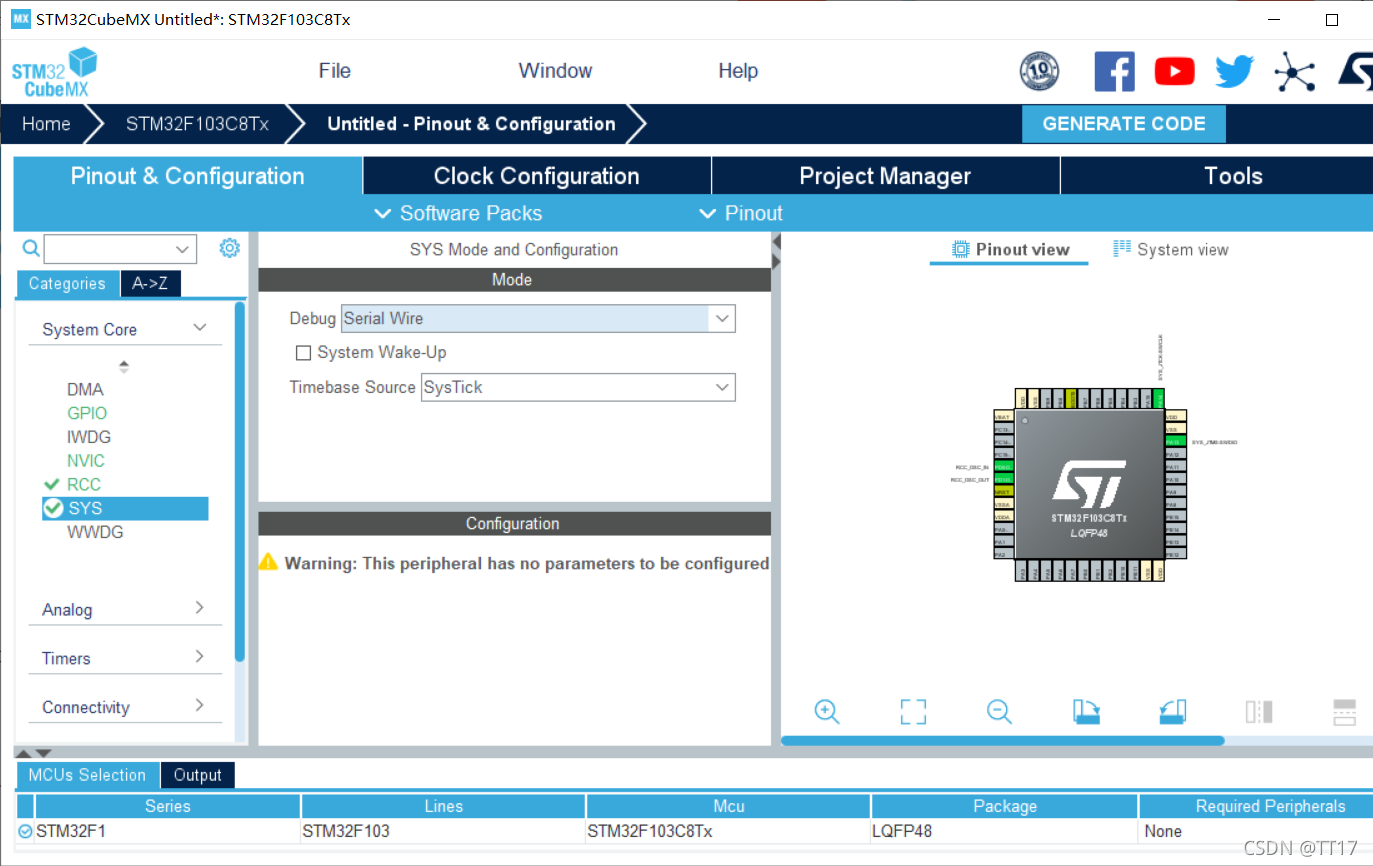Click the zoom in magnifier icon

[x=826, y=711]
